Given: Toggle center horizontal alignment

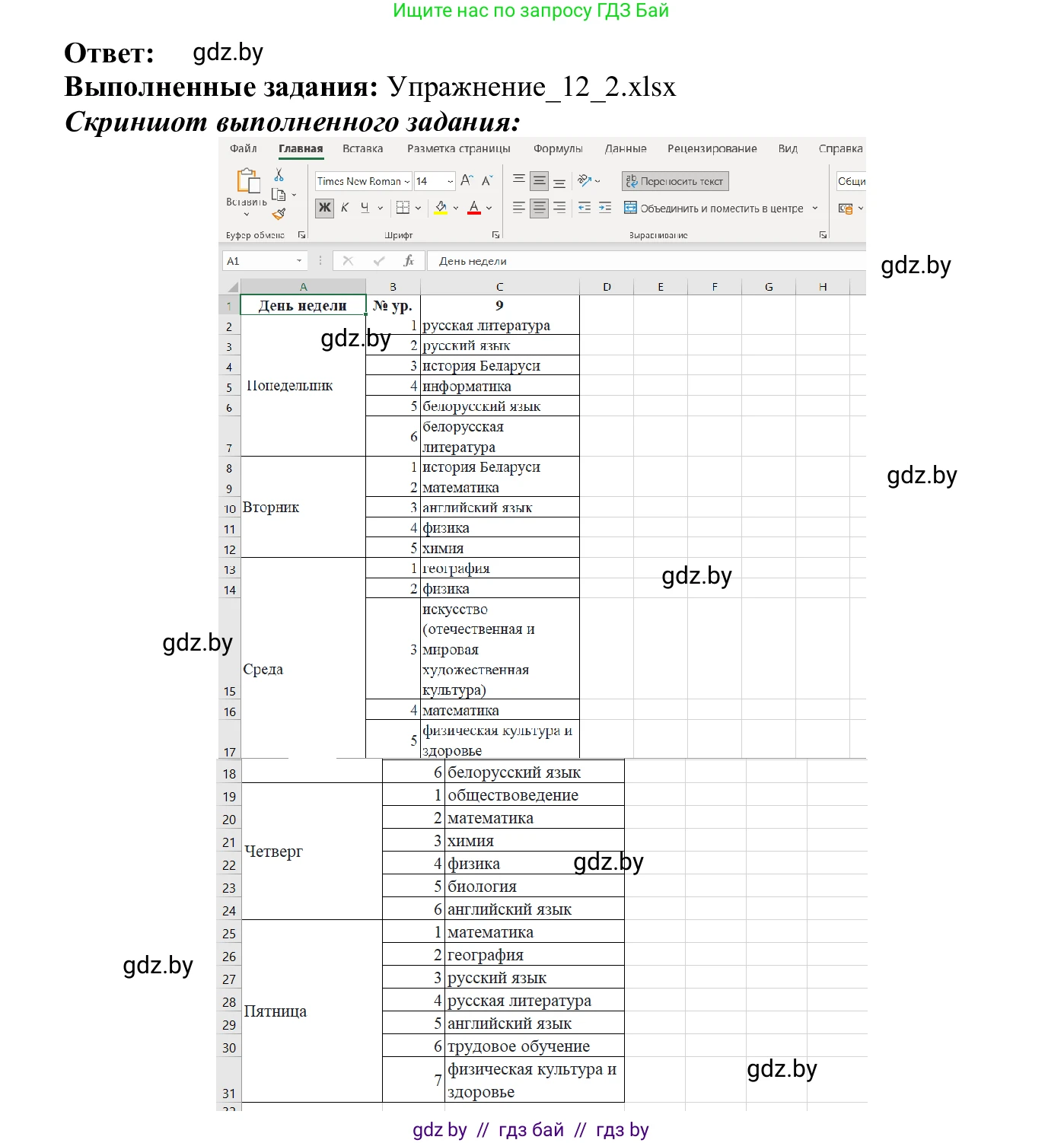Looking at the screenshot, I should coord(540,208).
